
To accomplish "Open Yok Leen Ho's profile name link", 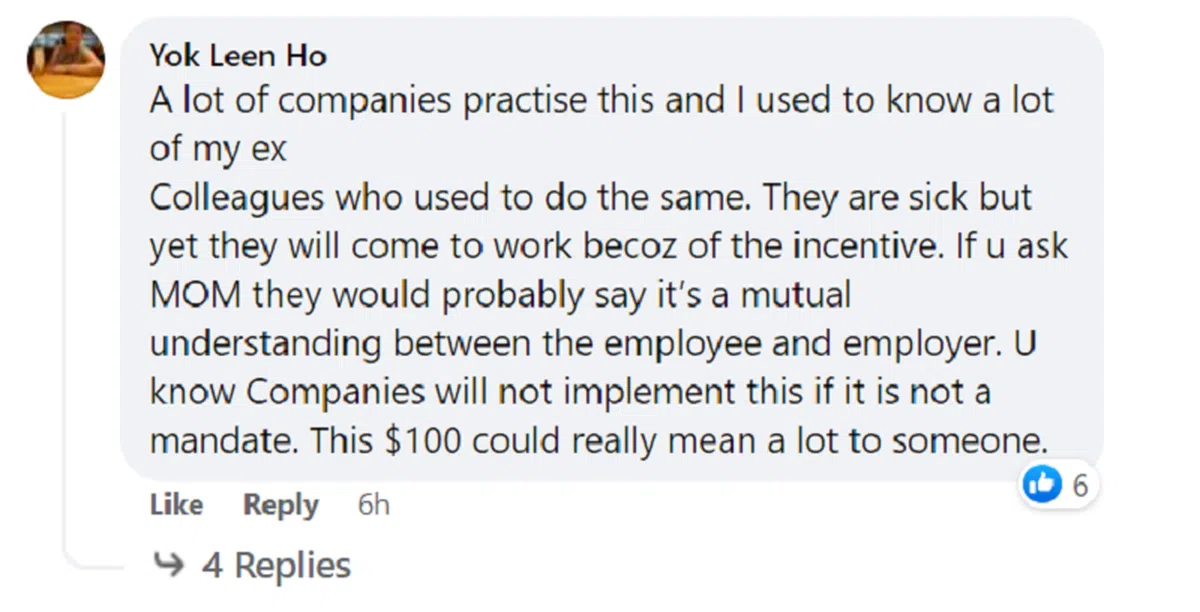I will tap(238, 55).
